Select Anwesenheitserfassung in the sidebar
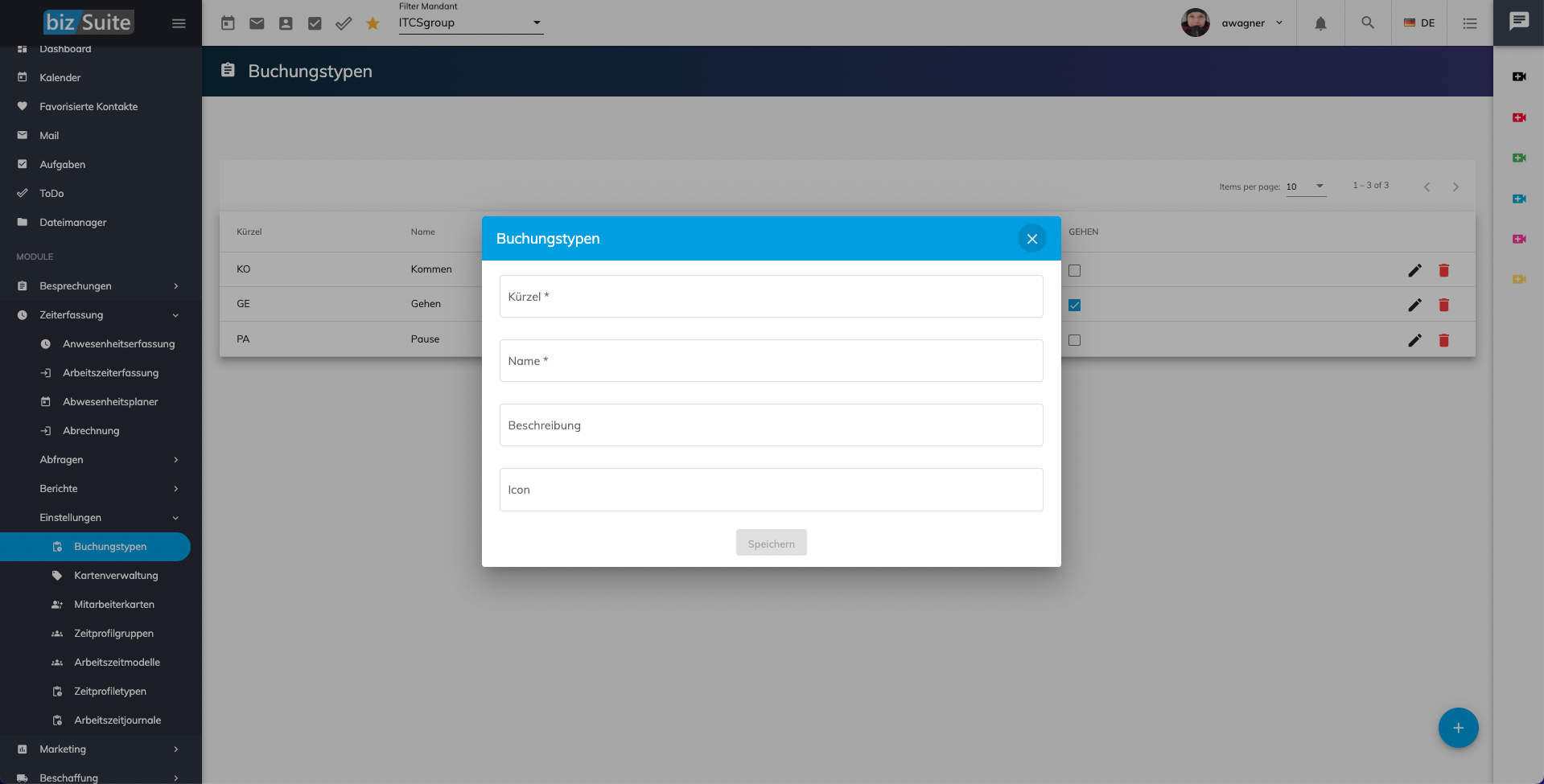The image size is (1544, 784). 118,344
